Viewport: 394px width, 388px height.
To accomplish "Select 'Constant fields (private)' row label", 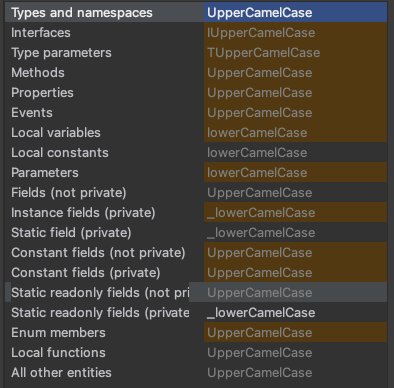I will click(x=86, y=273).
